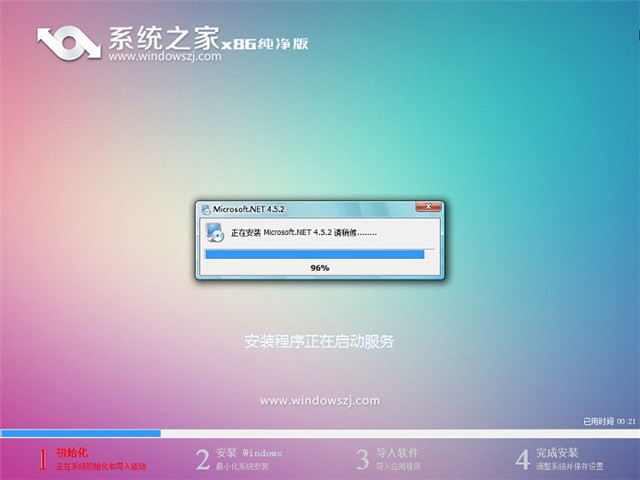This screenshot has height=480, width=640.
Task: Click the step number 3 icon
Action: pyautogui.click(x=362, y=459)
